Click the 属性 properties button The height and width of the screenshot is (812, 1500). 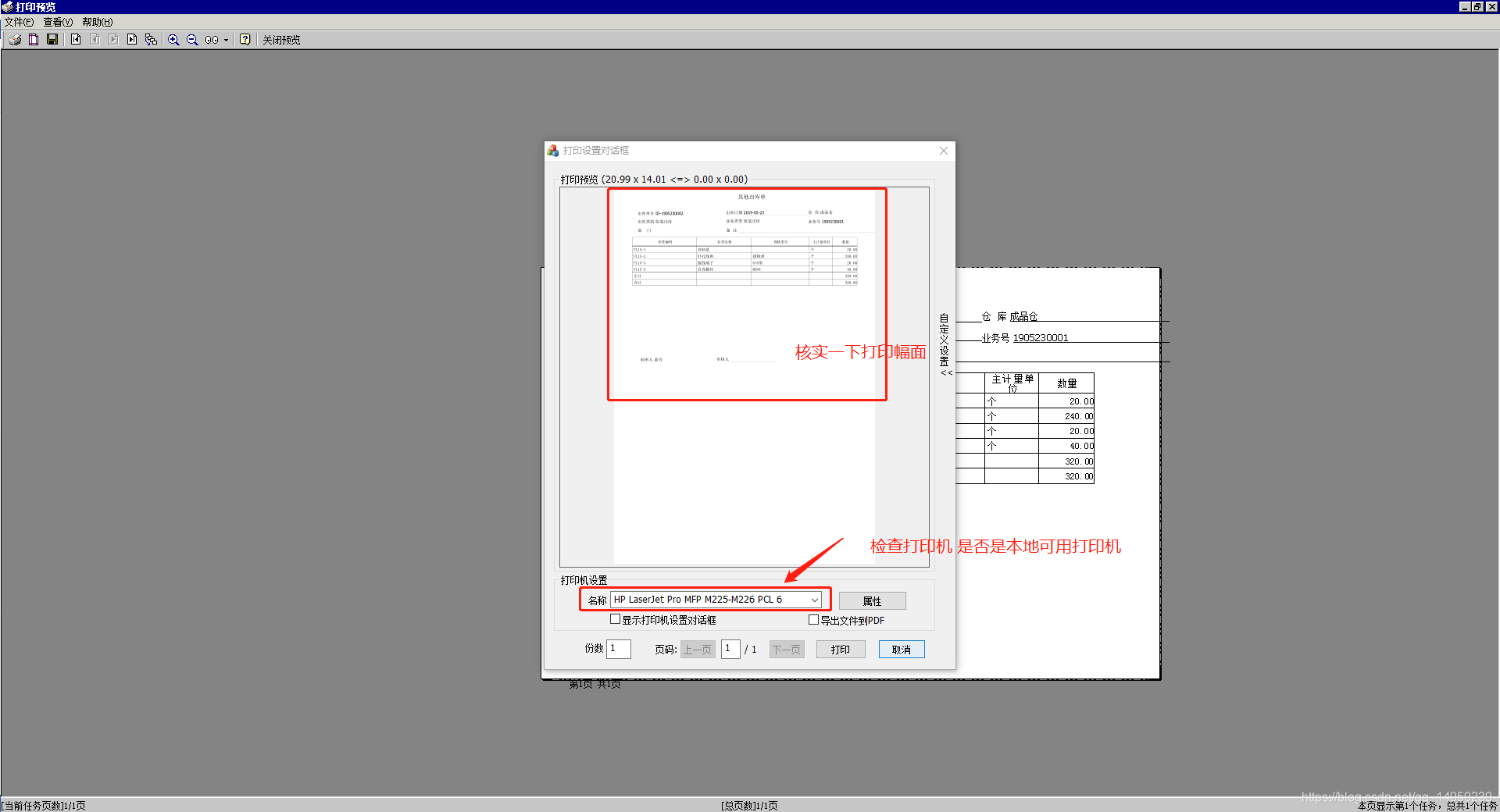point(872,601)
